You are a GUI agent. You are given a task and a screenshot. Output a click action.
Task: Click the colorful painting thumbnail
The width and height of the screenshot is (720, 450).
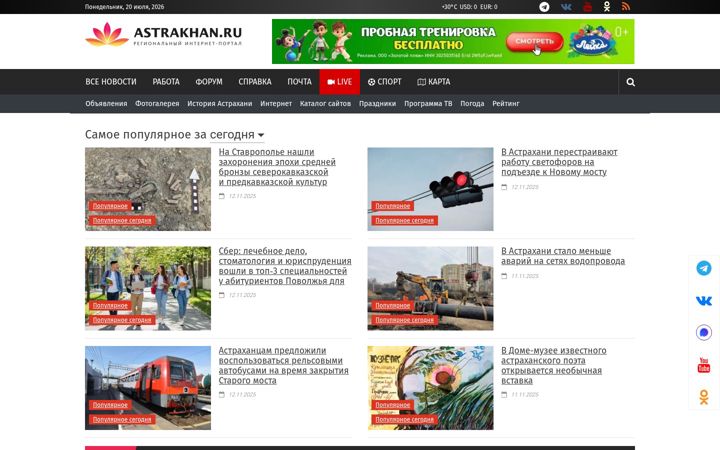430,388
